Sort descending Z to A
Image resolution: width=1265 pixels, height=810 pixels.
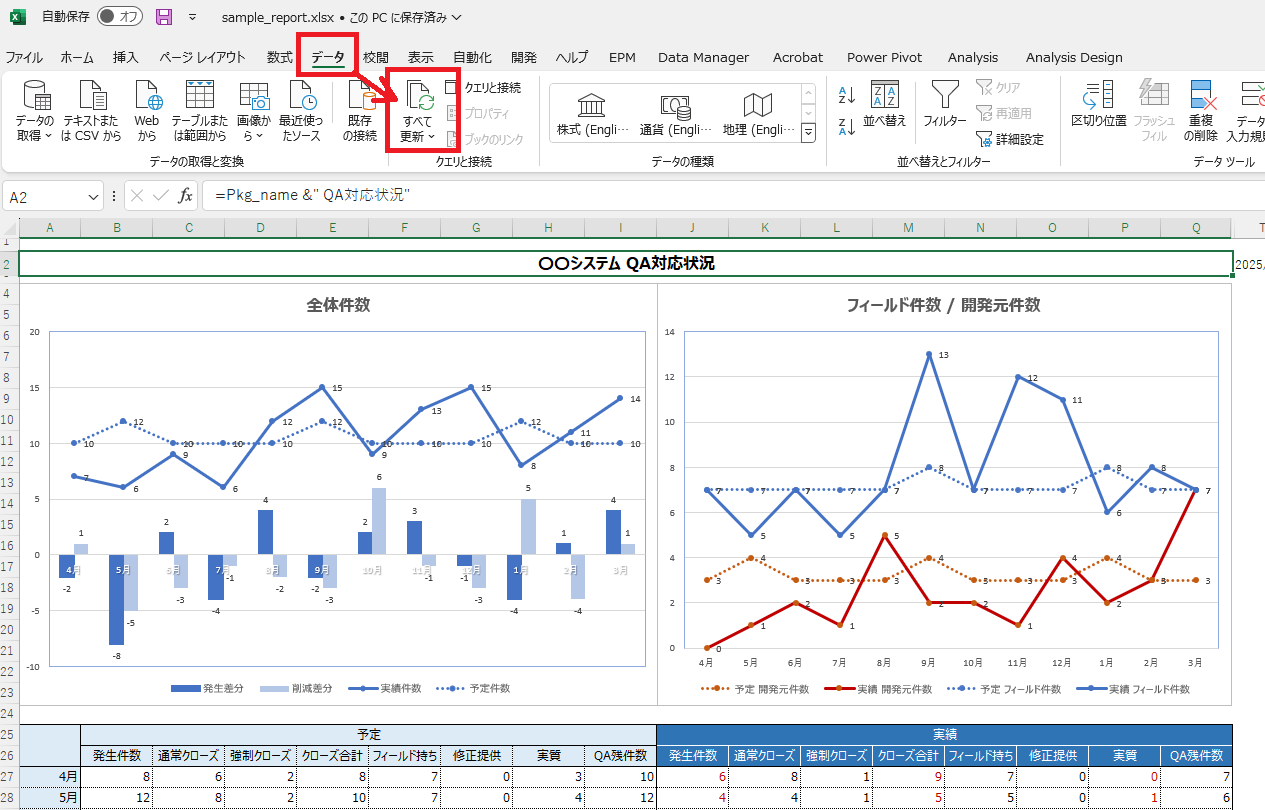click(846, 127)
